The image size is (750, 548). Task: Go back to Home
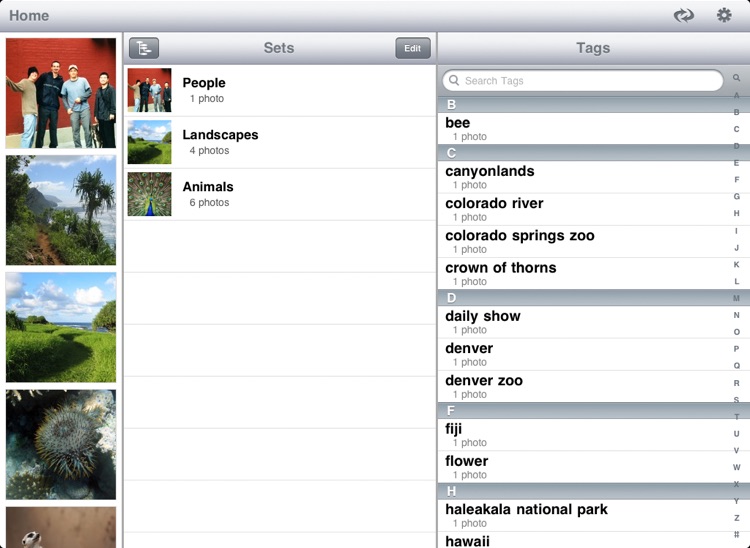[29, 15]
